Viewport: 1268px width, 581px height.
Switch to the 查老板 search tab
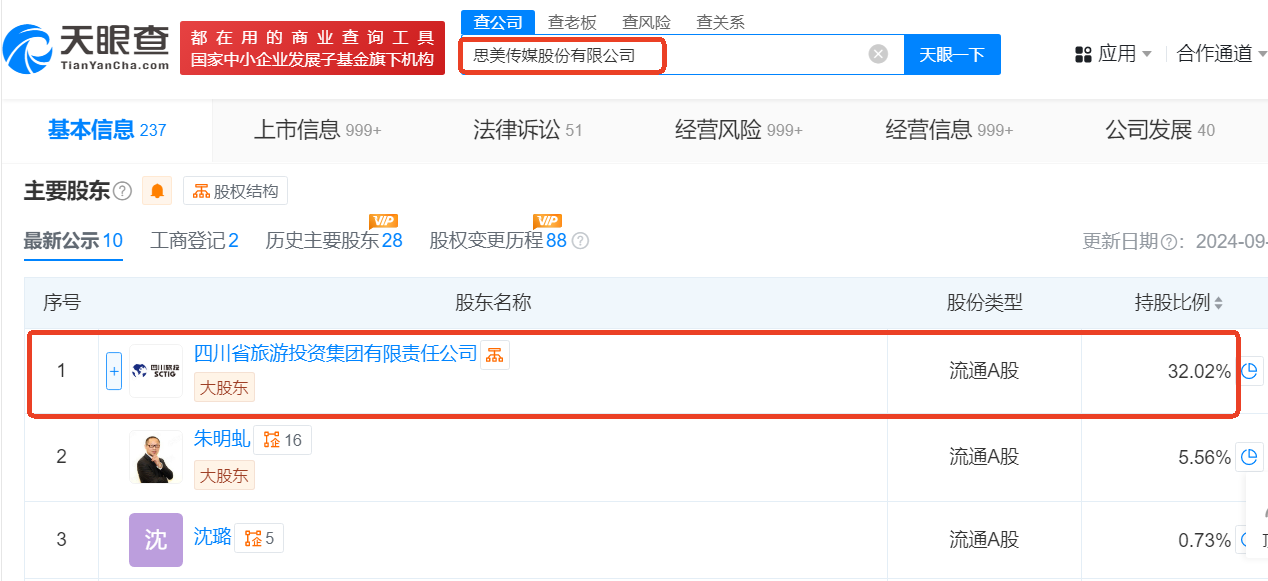pos(573,22)
